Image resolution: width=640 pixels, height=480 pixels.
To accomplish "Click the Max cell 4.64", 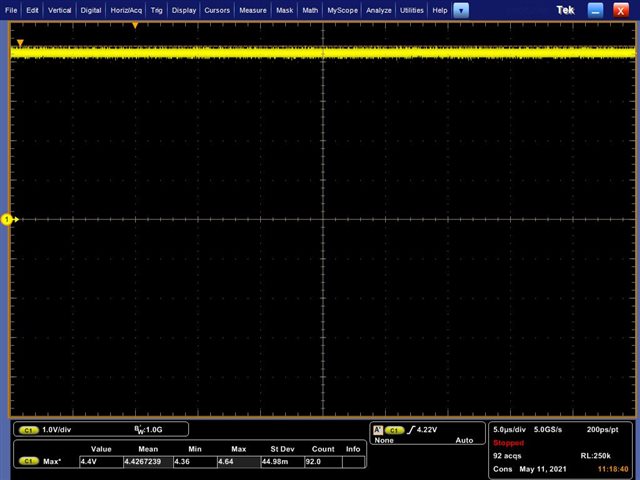I will [239, 462].
